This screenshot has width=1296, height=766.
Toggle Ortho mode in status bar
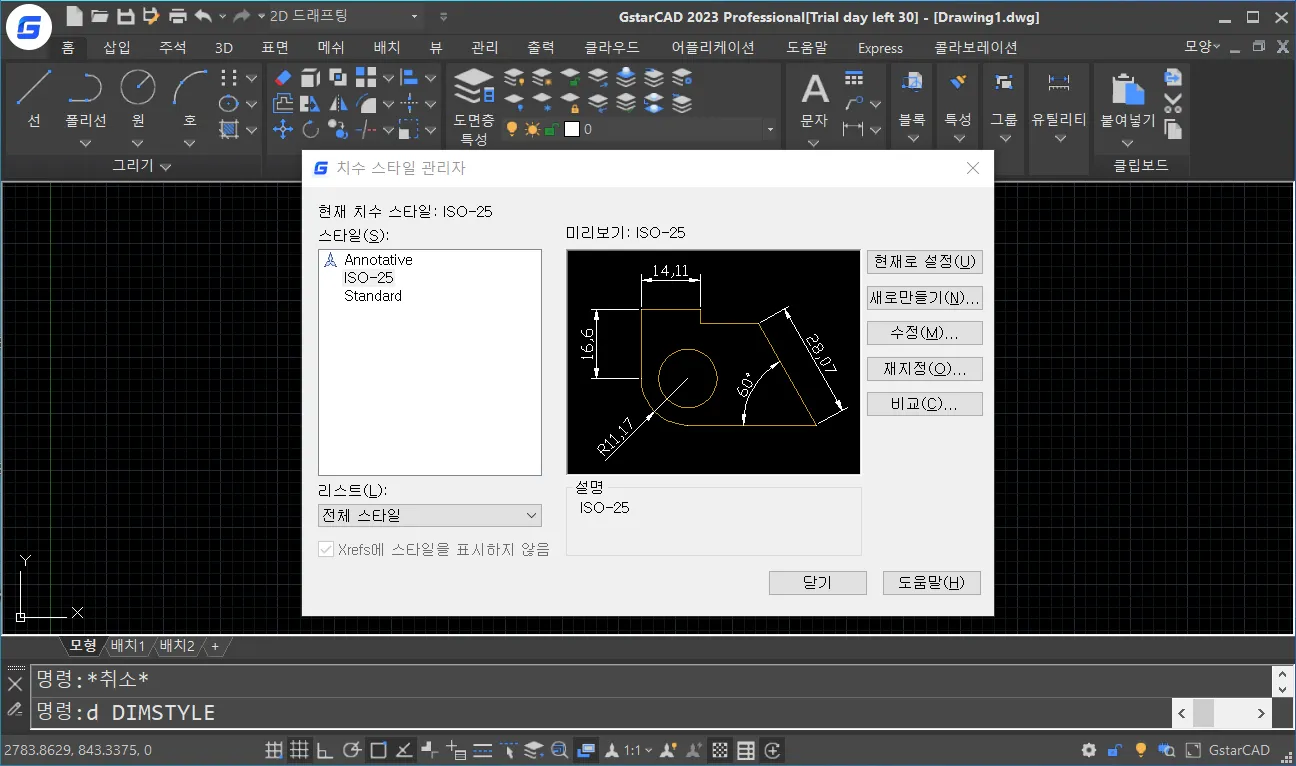click(325, 750)
